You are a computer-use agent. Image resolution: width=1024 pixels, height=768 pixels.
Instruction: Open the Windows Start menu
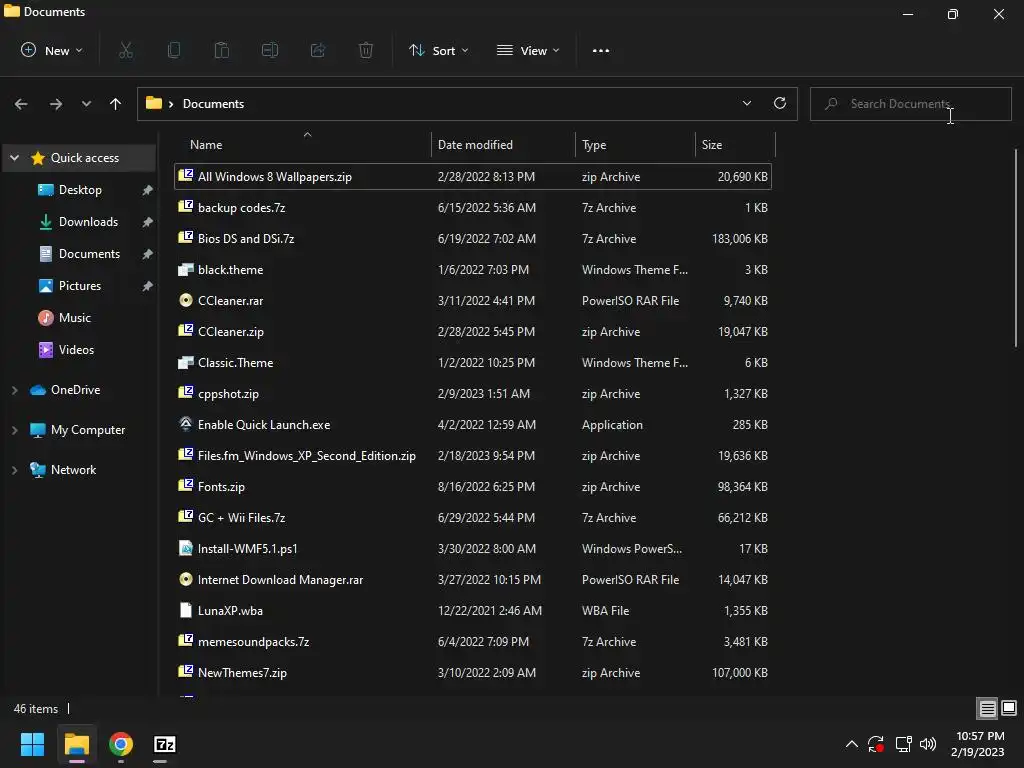coord(32,744)
